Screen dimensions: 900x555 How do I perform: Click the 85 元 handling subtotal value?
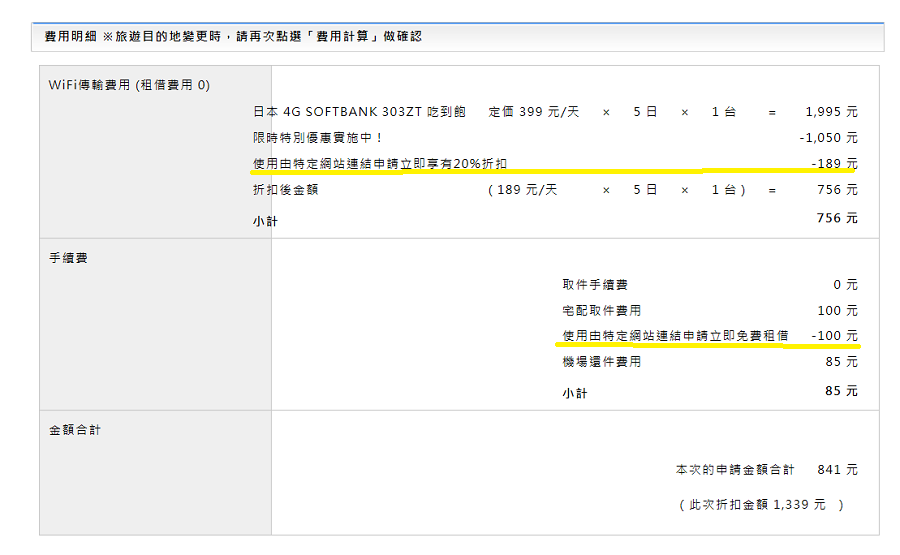click(841, 391)
